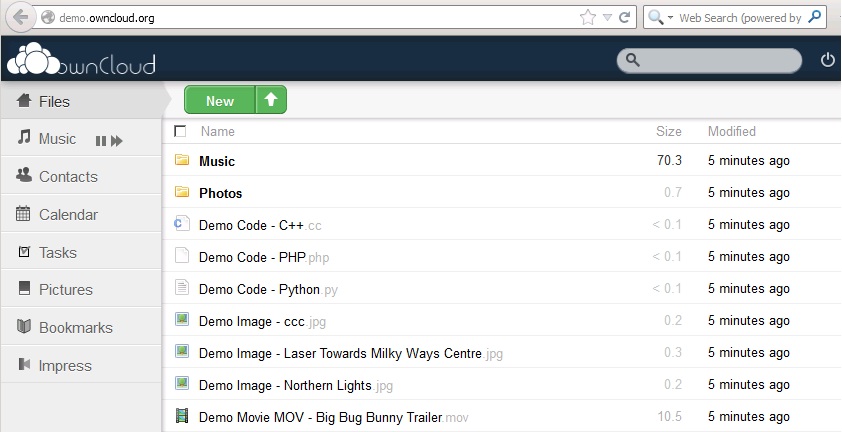The width and height of the screenshot is (842, 432).
Task: Click the 0.3 size of Laser image
Action: click(673, 352)
